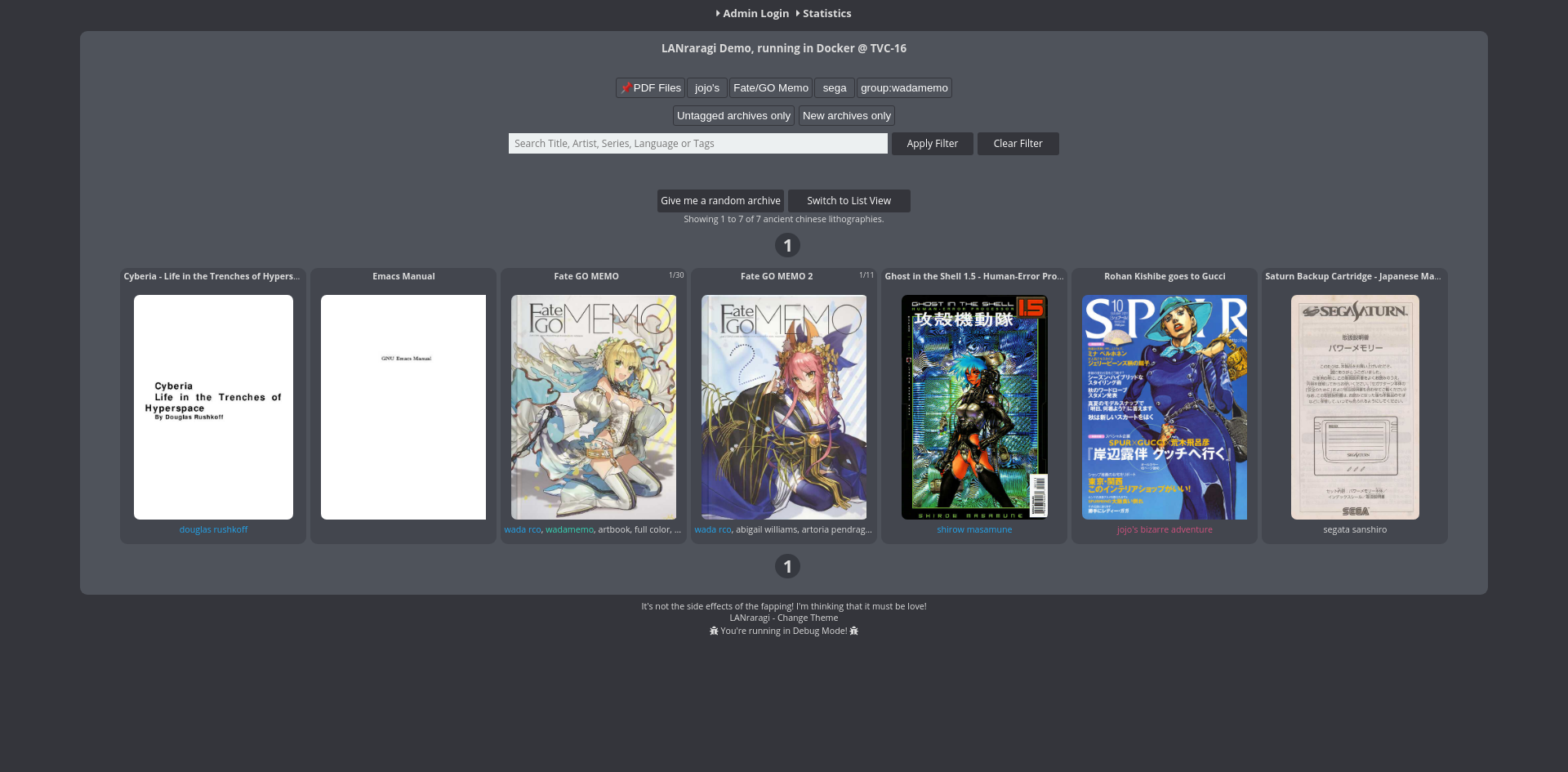Click the LANraragi Demo header text
This screenshot has width=1568, height=772.
point(784,48)
